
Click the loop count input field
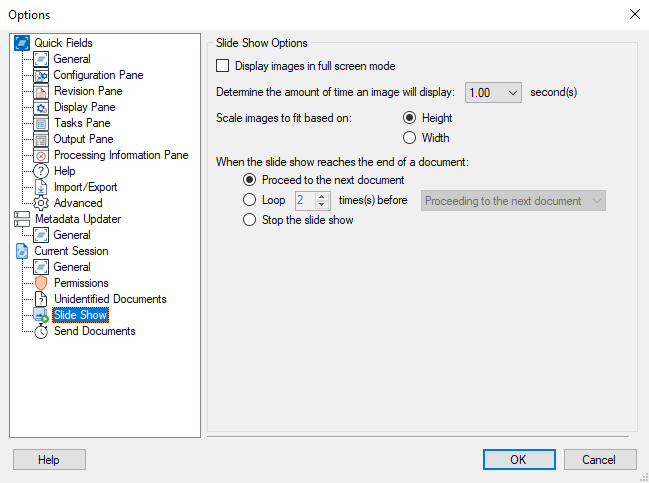pos(305,201)
